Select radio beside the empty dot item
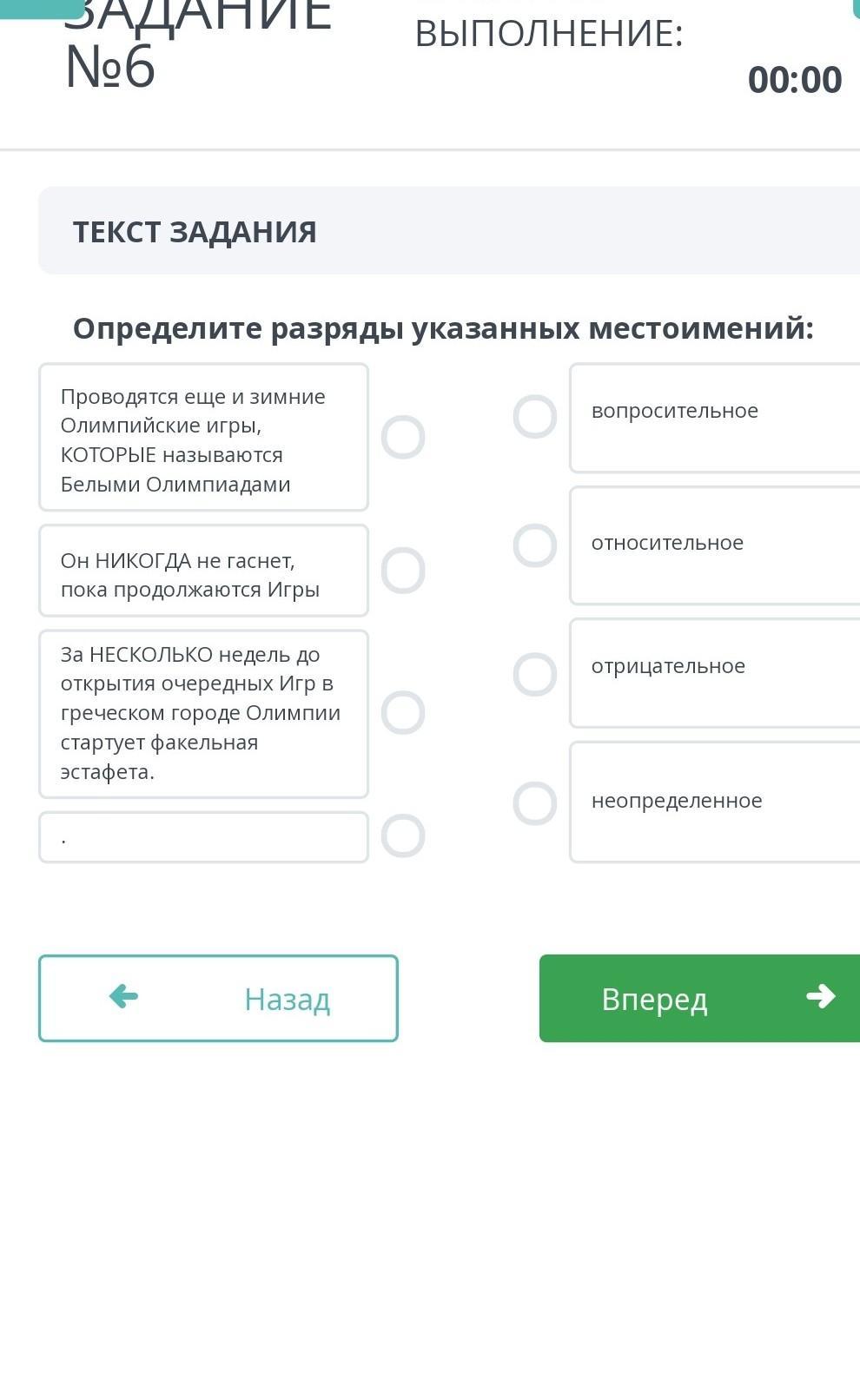The height and width of the screenshot is (1400, 860). click(x=403, y=836)
